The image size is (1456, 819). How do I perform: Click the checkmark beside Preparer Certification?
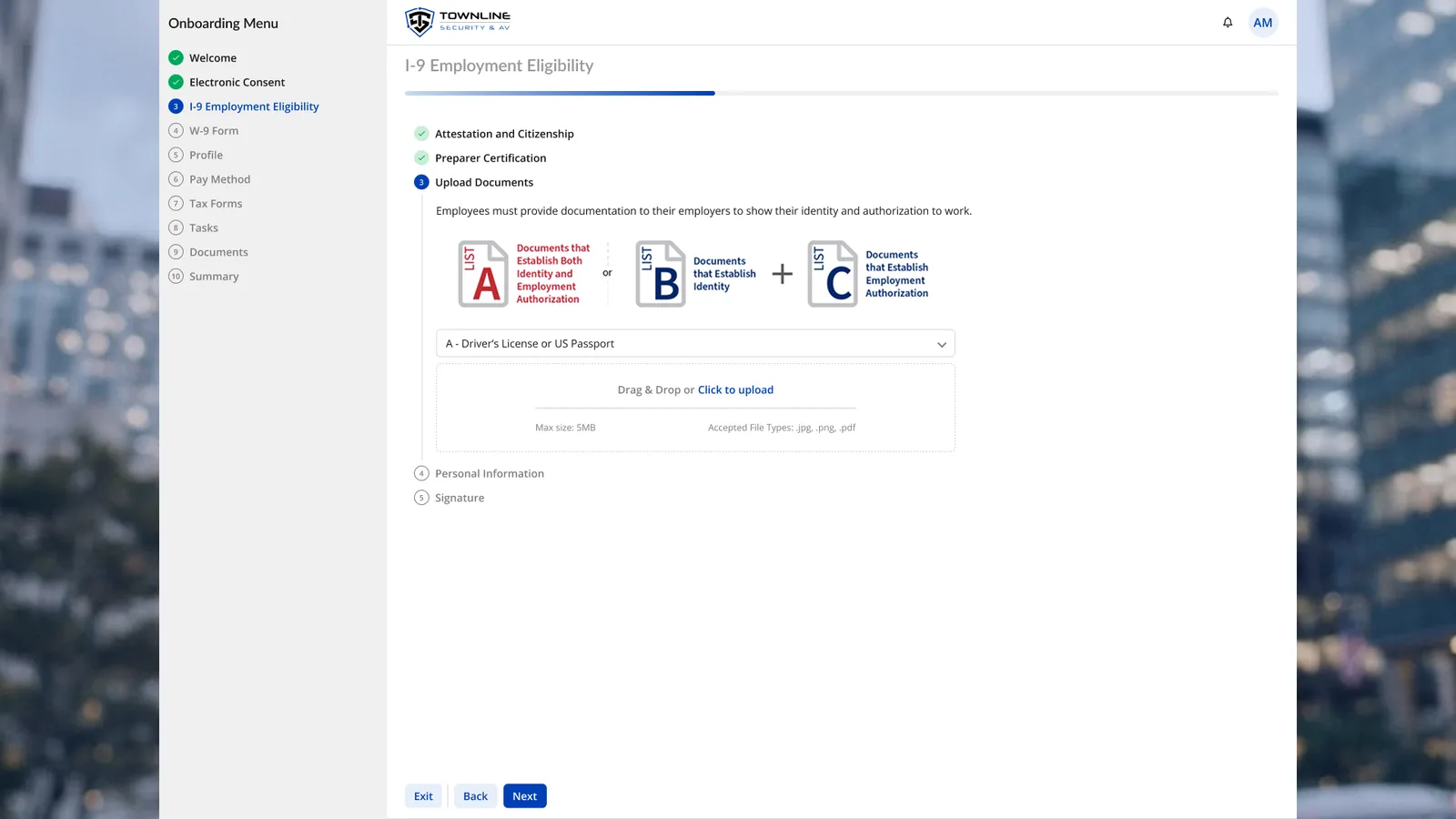click(x=421, y=157)
